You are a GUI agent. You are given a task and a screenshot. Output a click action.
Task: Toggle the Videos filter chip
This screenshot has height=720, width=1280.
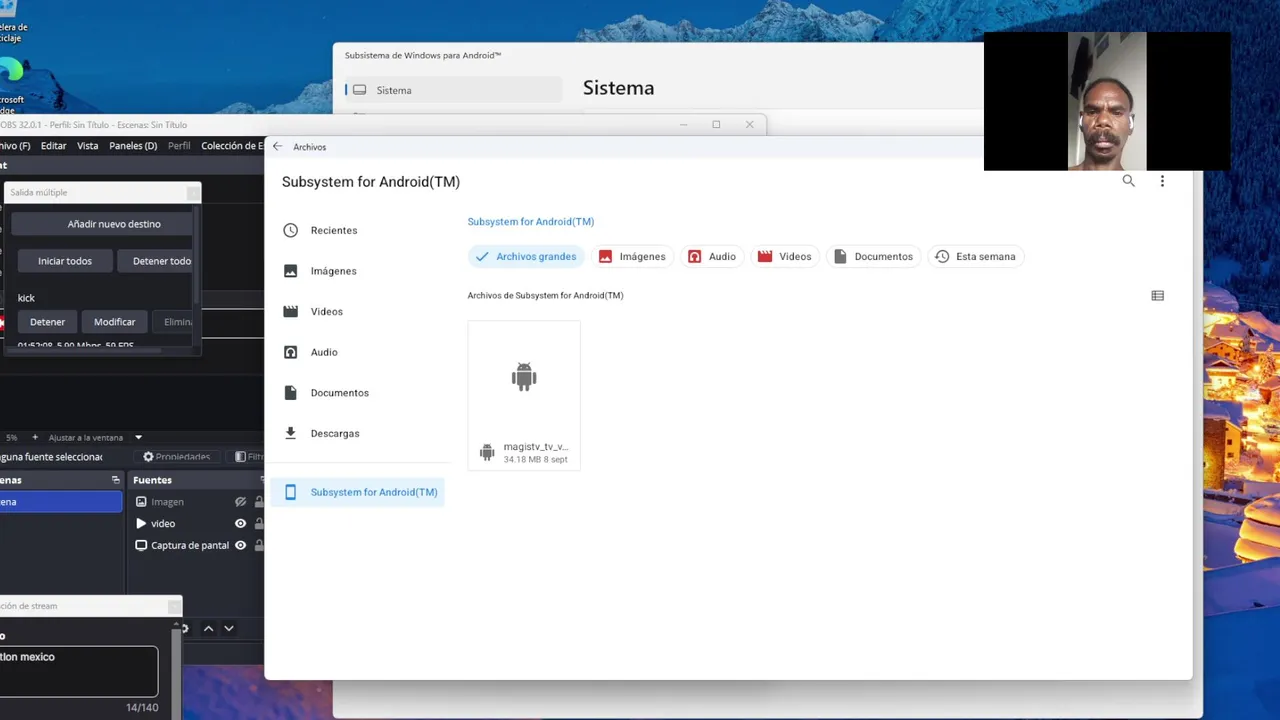coord(784,257)
